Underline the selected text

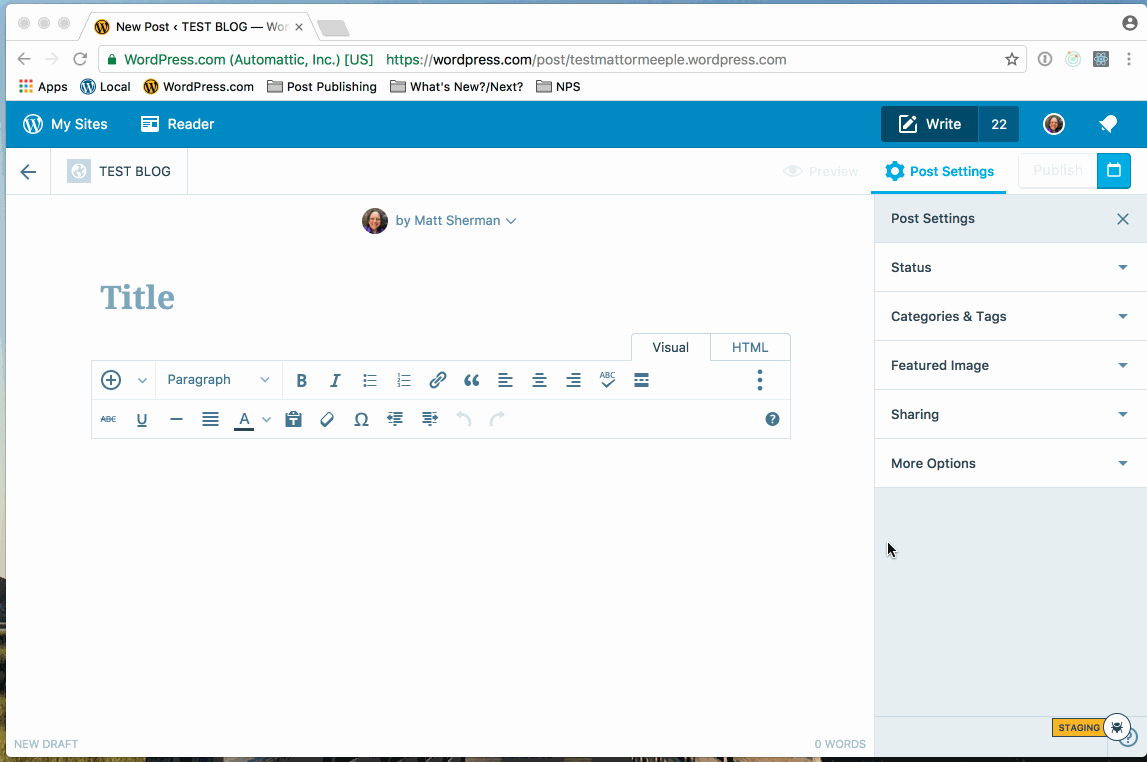pyautogui.click(x=142, y=419)
